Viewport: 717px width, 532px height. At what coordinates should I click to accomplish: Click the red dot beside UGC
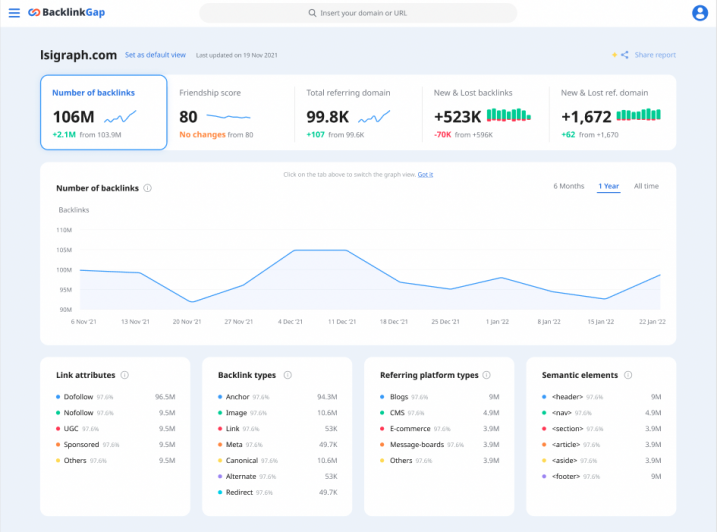click(x=58, y=429)
